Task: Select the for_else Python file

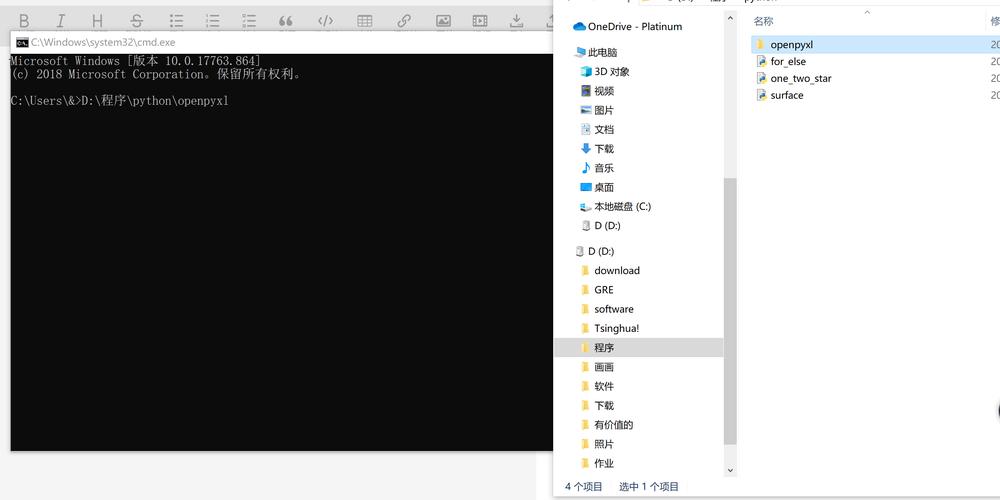Action: (x=788, y=61)
